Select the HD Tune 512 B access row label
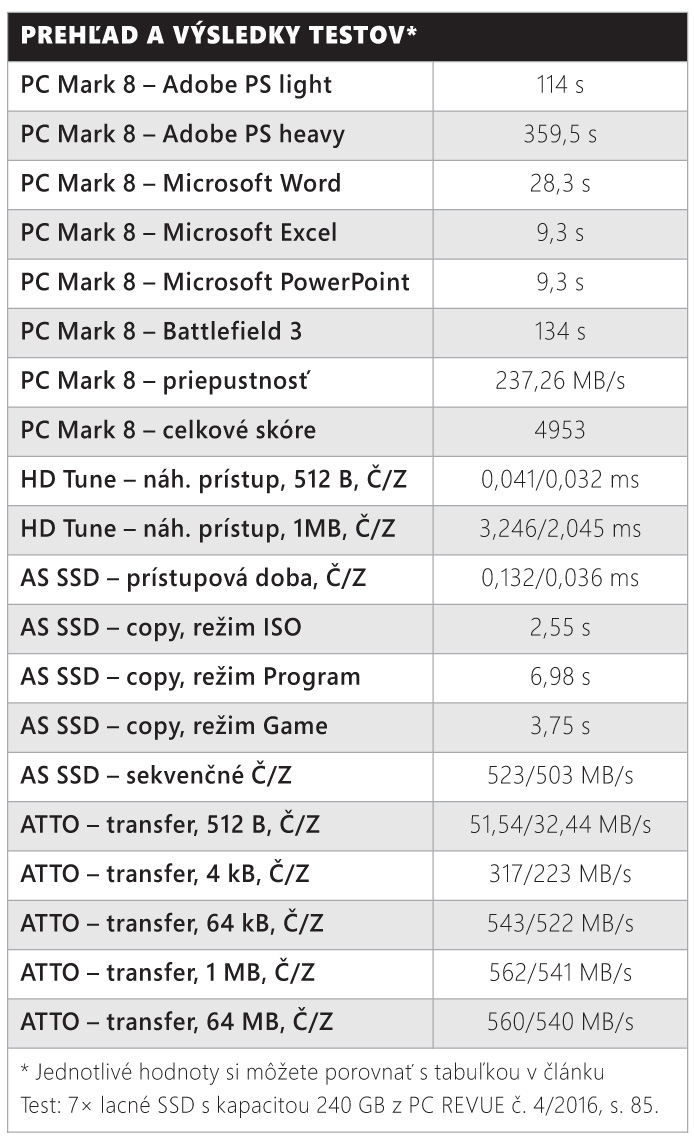Image resolution: width=694 pixels, height=1144 pixels. (x=213, y=479)
